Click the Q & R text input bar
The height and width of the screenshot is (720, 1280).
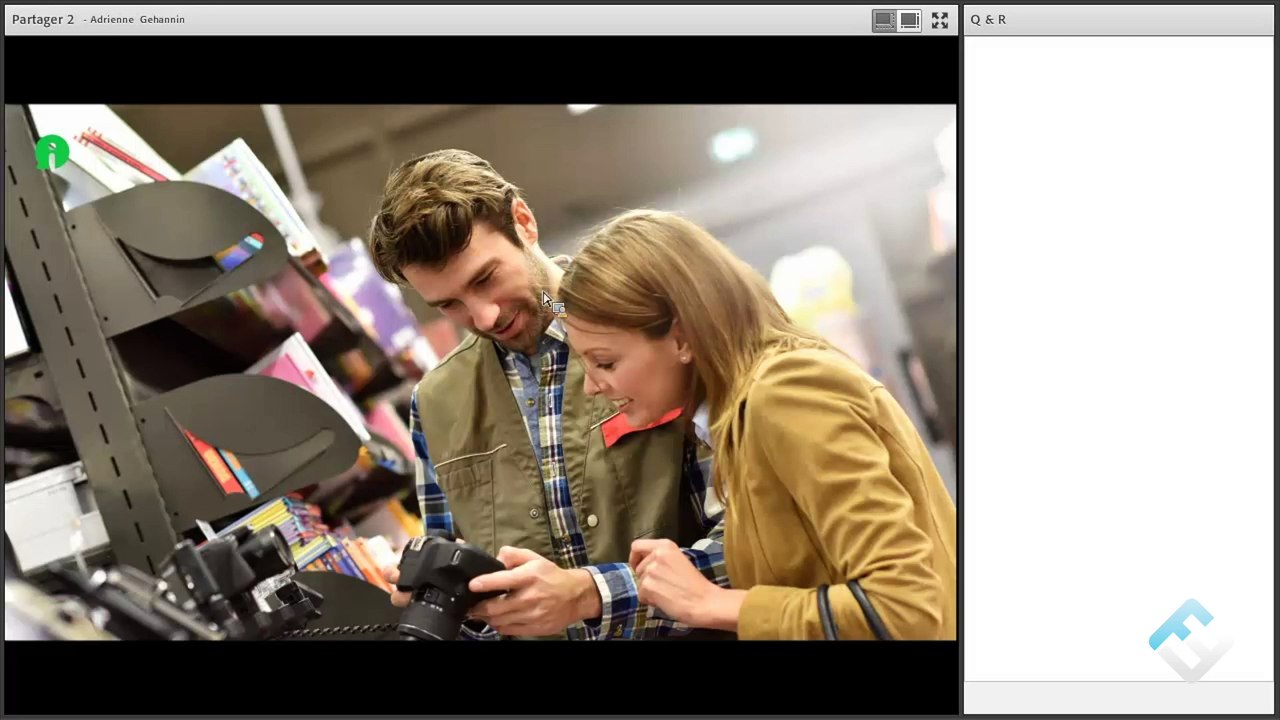point(1118,697)
